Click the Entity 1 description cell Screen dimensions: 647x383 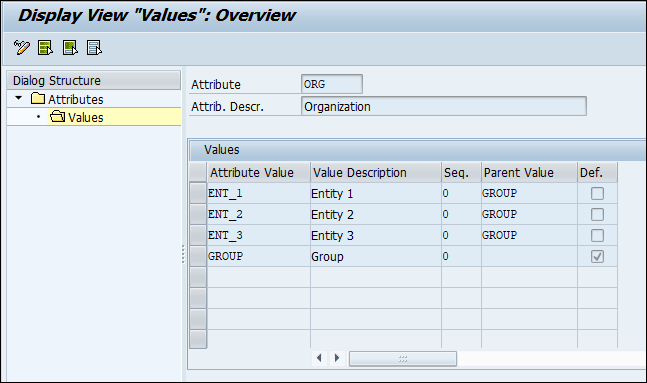[376, 193]
